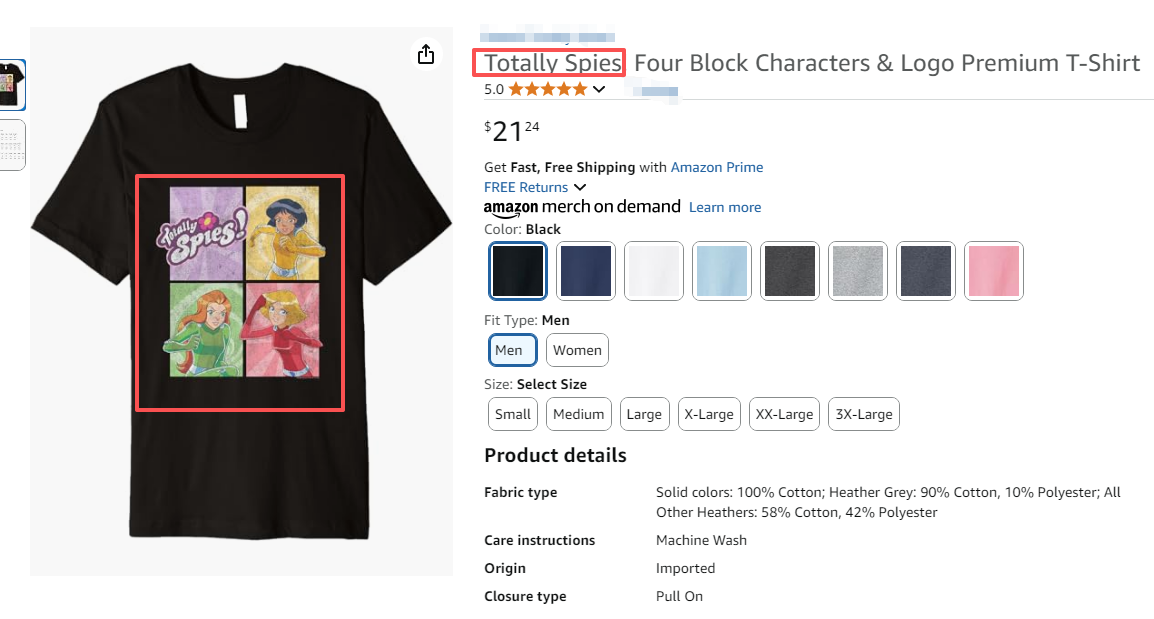Pick the Medium size option

tap(579, 414)
